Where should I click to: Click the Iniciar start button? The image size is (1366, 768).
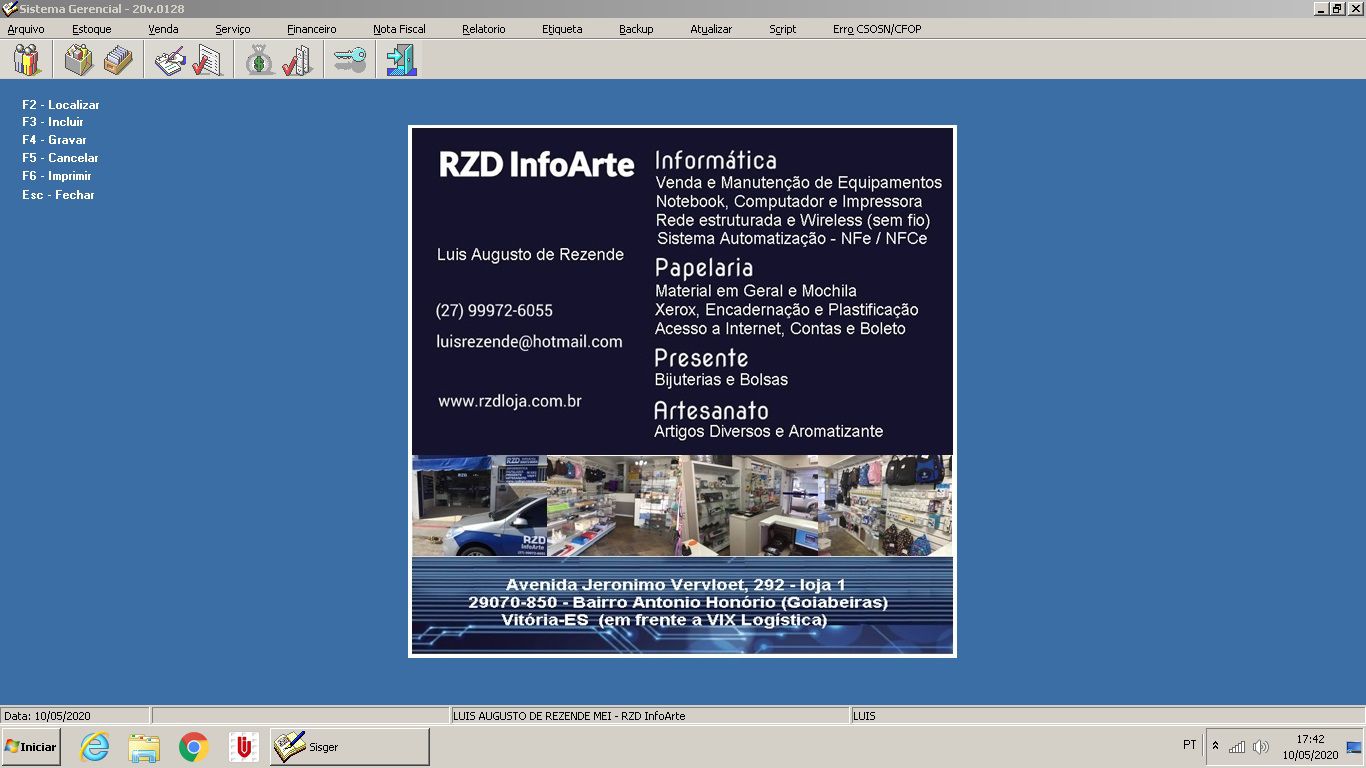pyautogui.click(x=31, y=747)
